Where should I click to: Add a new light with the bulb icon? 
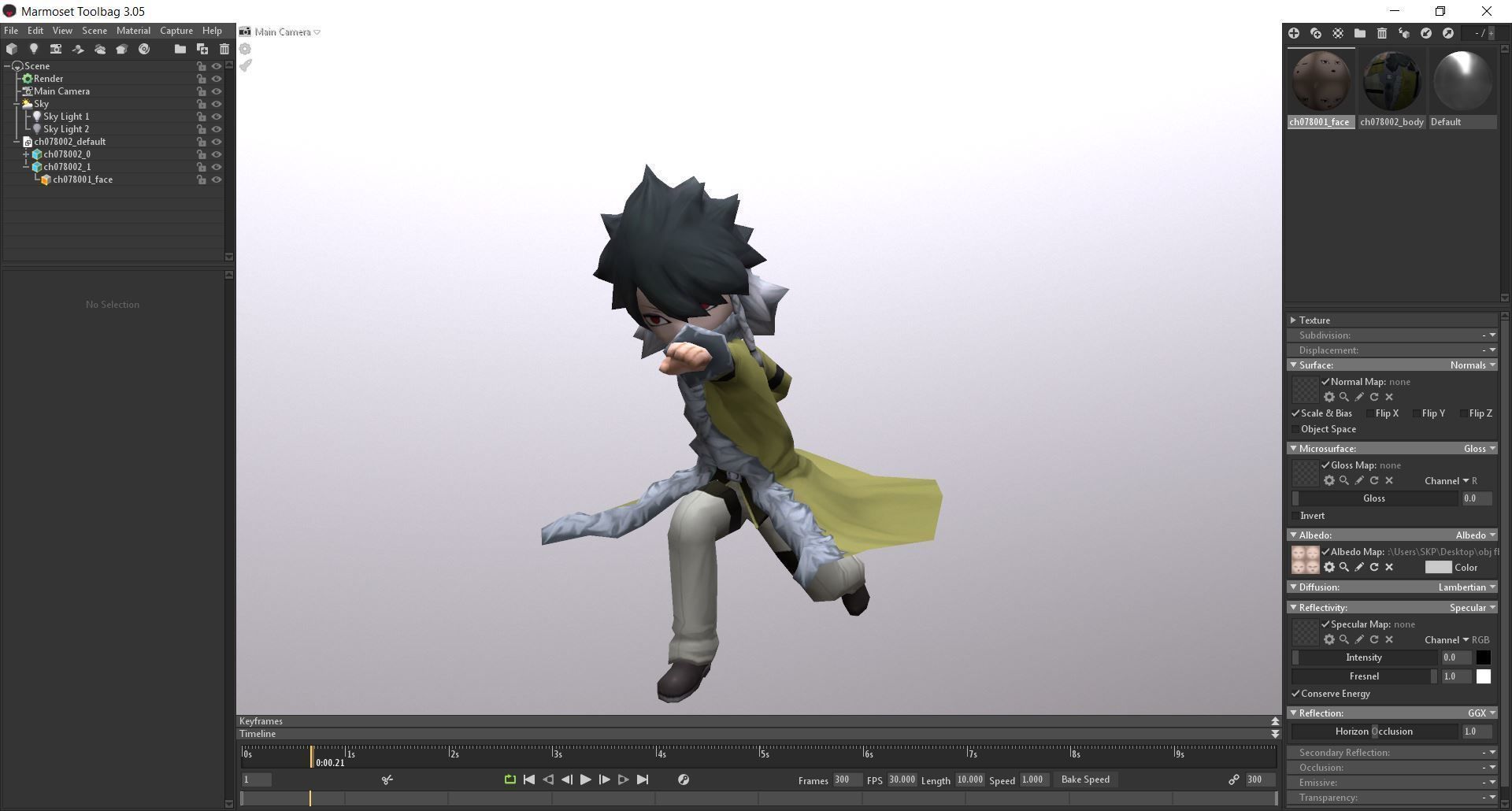click(34, 49)
